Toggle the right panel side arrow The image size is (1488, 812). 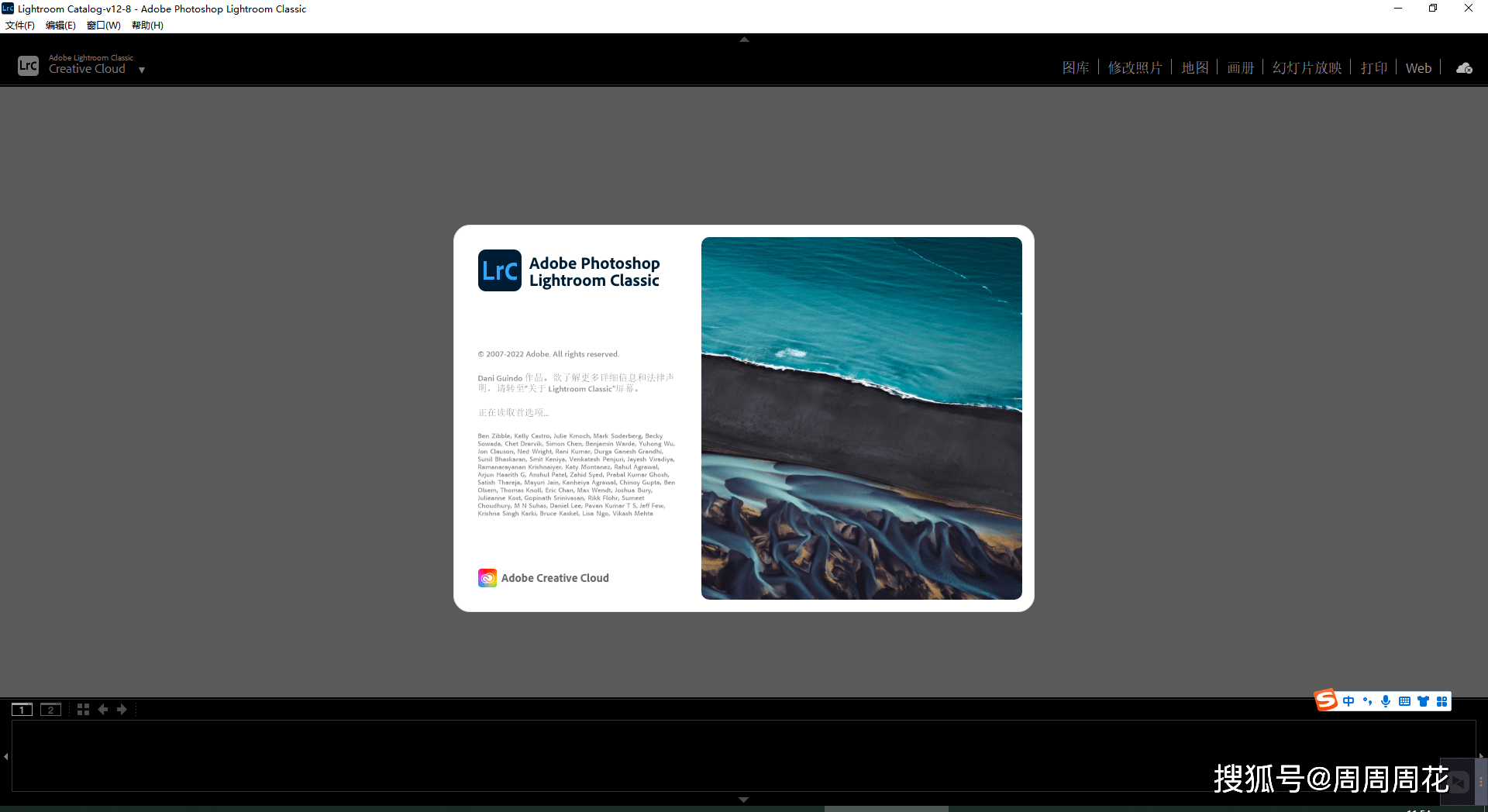(1481, 756)
